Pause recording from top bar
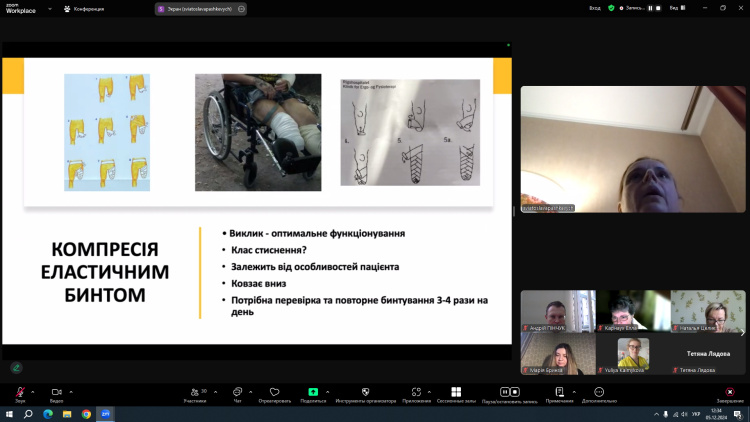This screenshot has height=422, width=750. click(650, 8)
